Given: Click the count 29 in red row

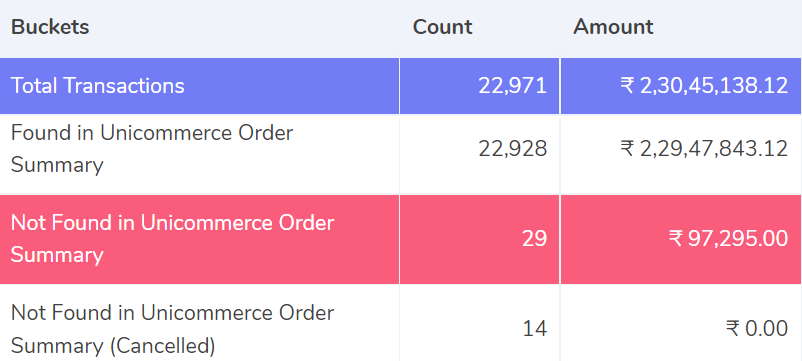Looking at the screenshot, I should tap(534, 239).
